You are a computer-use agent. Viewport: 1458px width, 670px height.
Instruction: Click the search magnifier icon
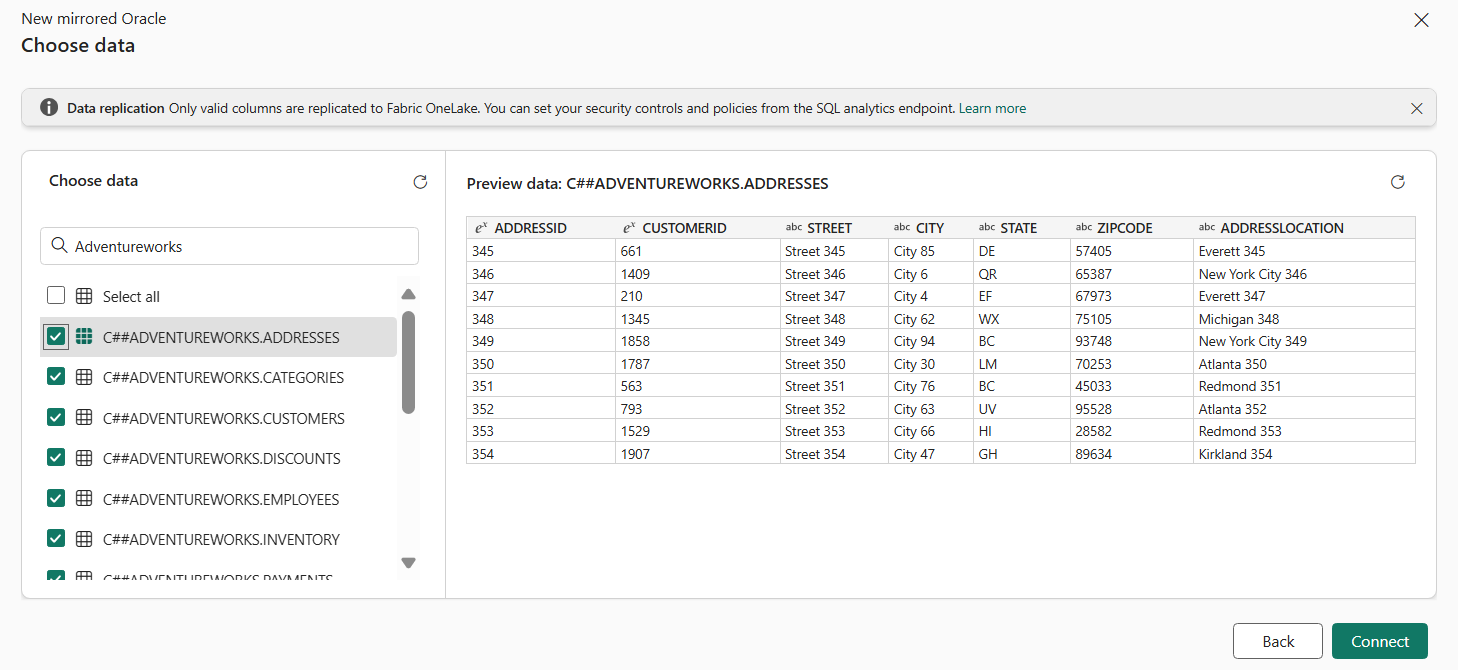tap(62, 246)
